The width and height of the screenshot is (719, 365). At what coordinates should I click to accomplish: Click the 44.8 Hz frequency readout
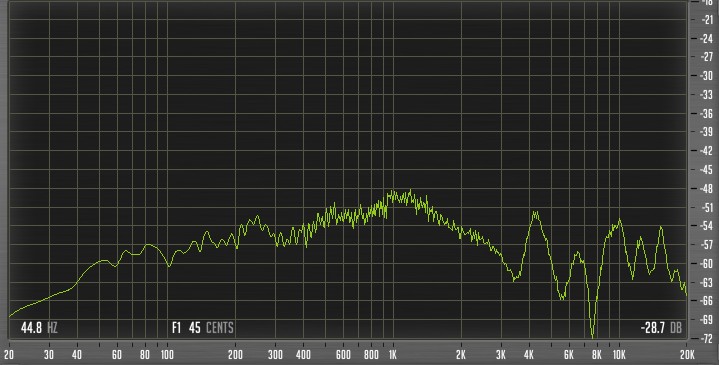pos(39,328)
